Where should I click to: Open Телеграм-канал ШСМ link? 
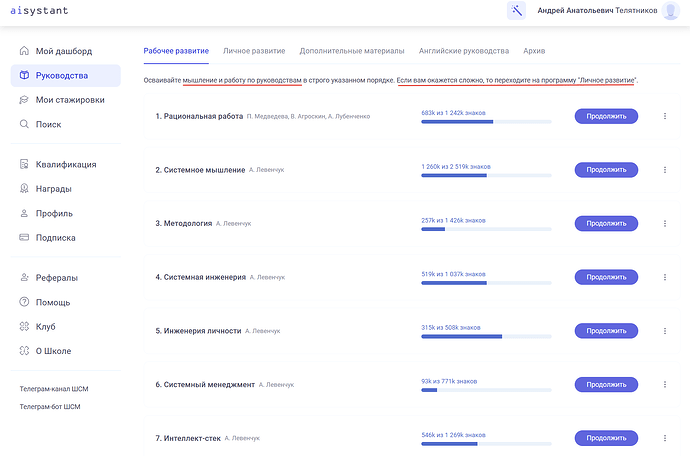tap(54, 389)
